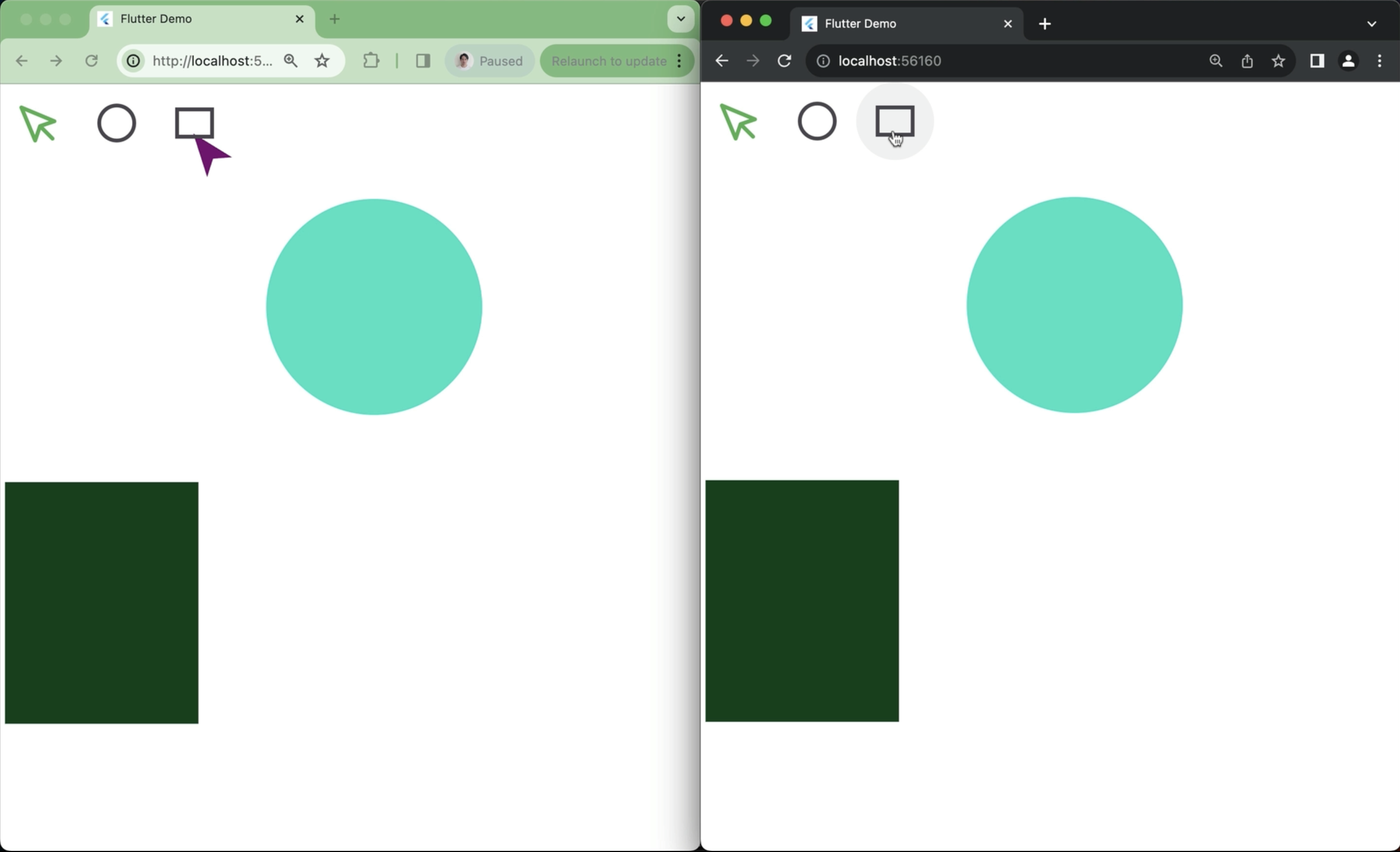The image size is (1400, 852).
Task: Toggle side panel in left browser
Action: click(423, 61)
